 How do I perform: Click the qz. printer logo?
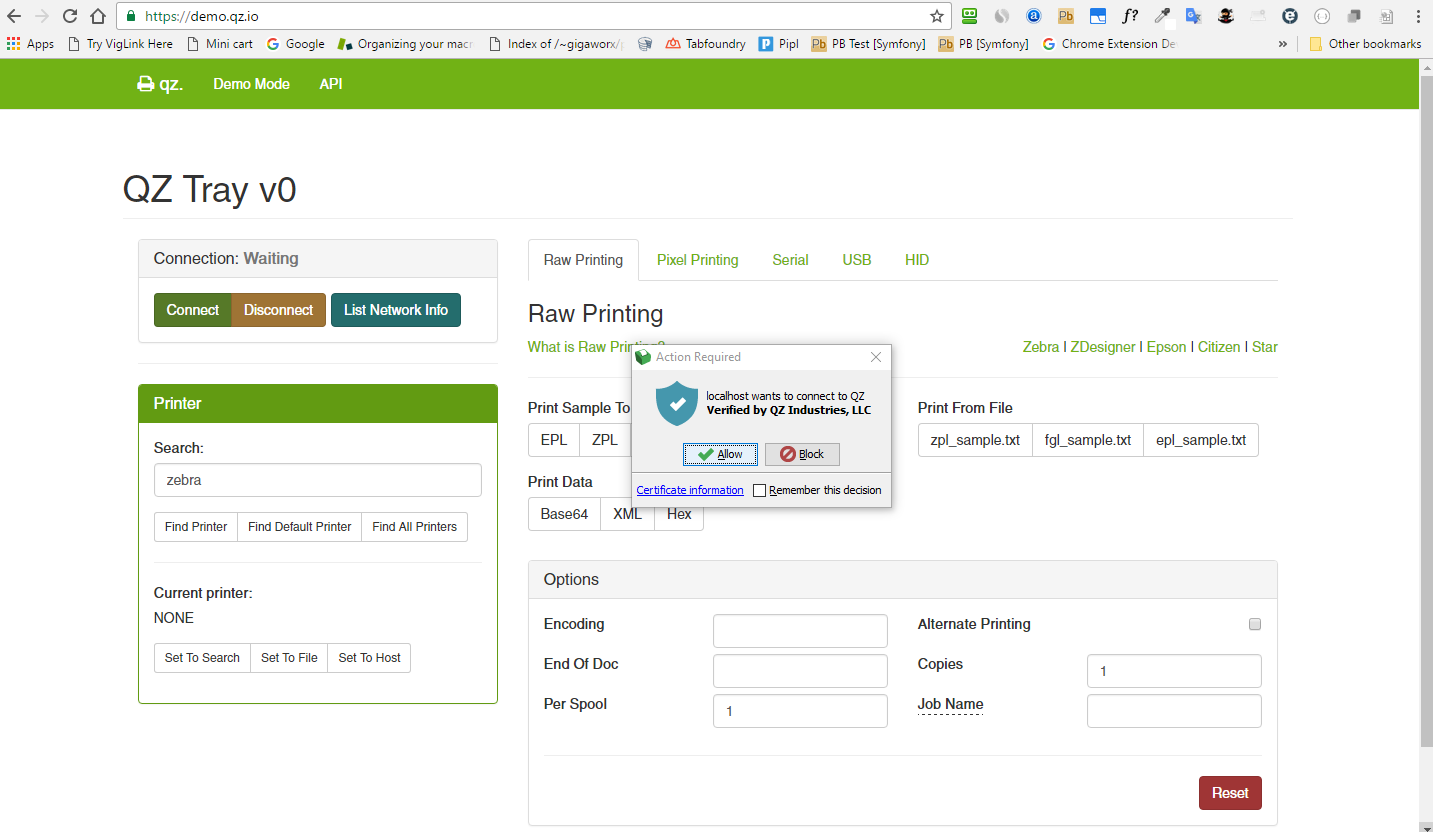click(160, 84)
